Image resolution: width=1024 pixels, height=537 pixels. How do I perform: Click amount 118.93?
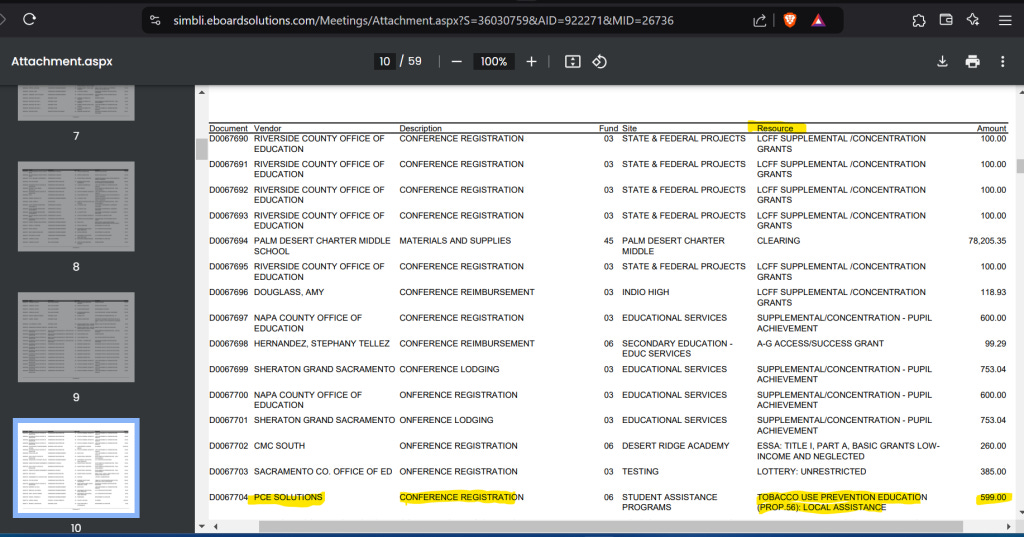coord(993,292)
